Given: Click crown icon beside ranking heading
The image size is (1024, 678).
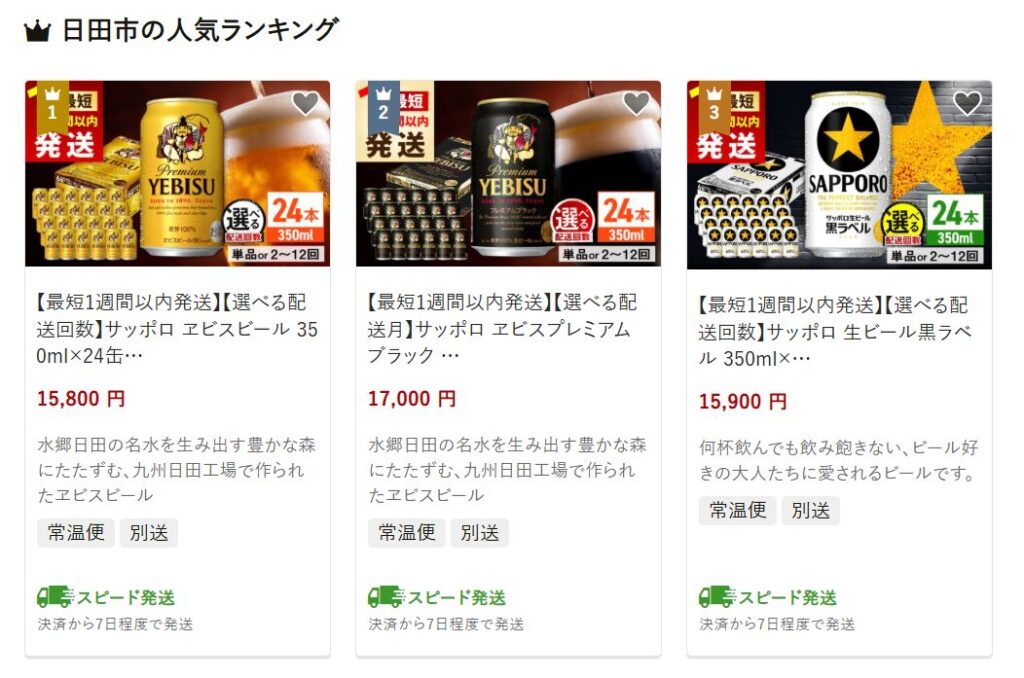Looking at the screenshot, I should click(x=37, y=31).
